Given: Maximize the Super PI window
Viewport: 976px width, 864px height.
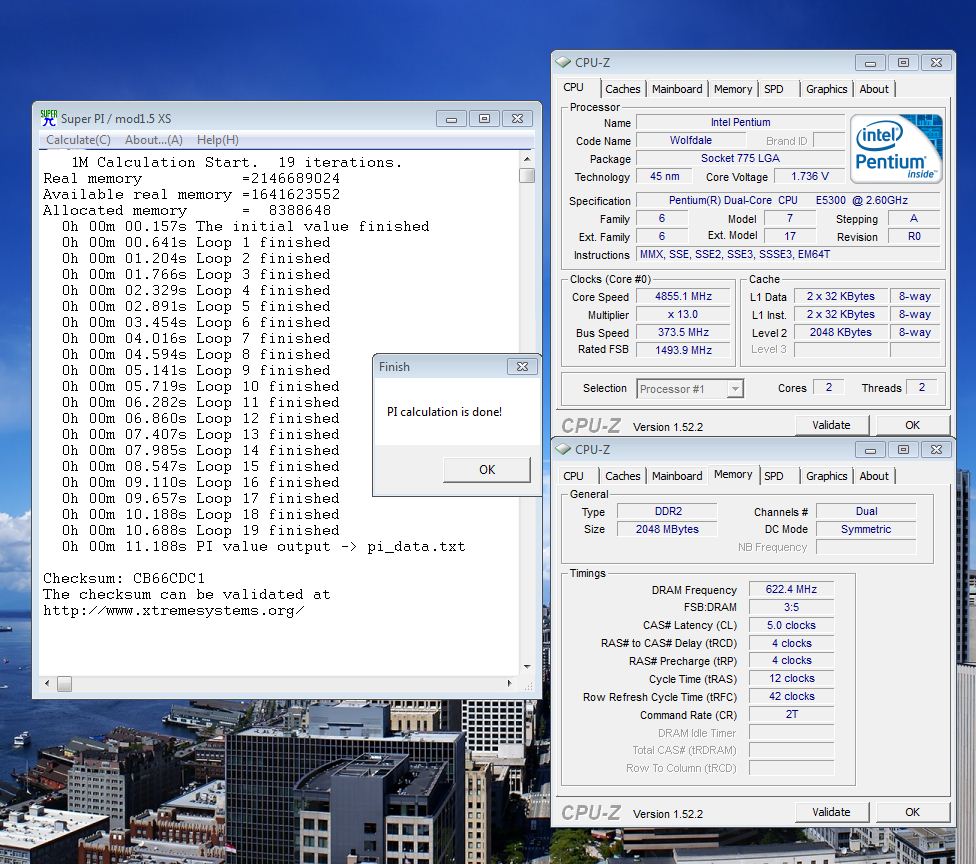Looking at the screenshot, I should (484, 118).
